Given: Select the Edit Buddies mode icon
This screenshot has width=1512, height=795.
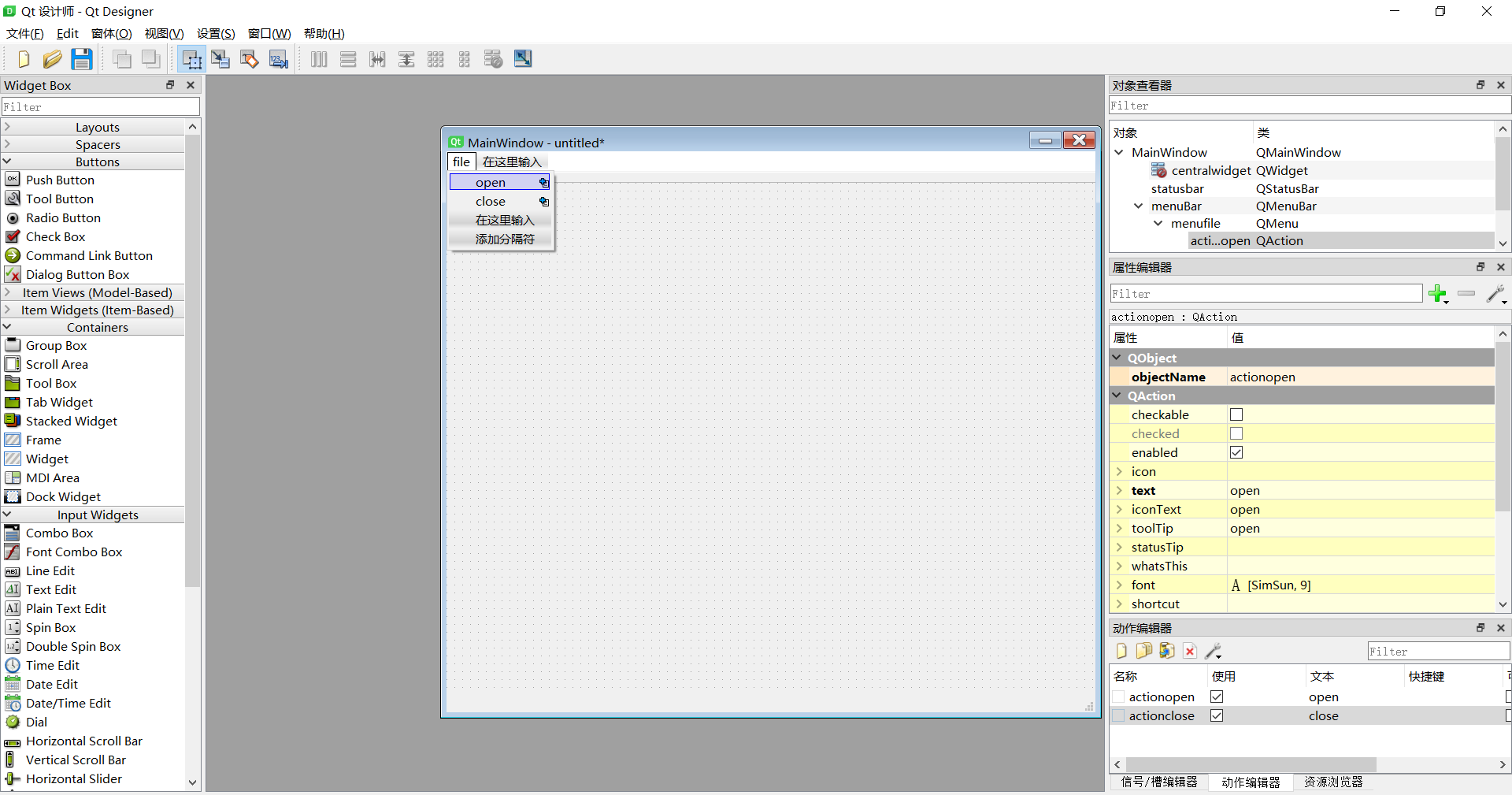Looking at the screenshot, I should pyautogui.click(x=250, y=59).
